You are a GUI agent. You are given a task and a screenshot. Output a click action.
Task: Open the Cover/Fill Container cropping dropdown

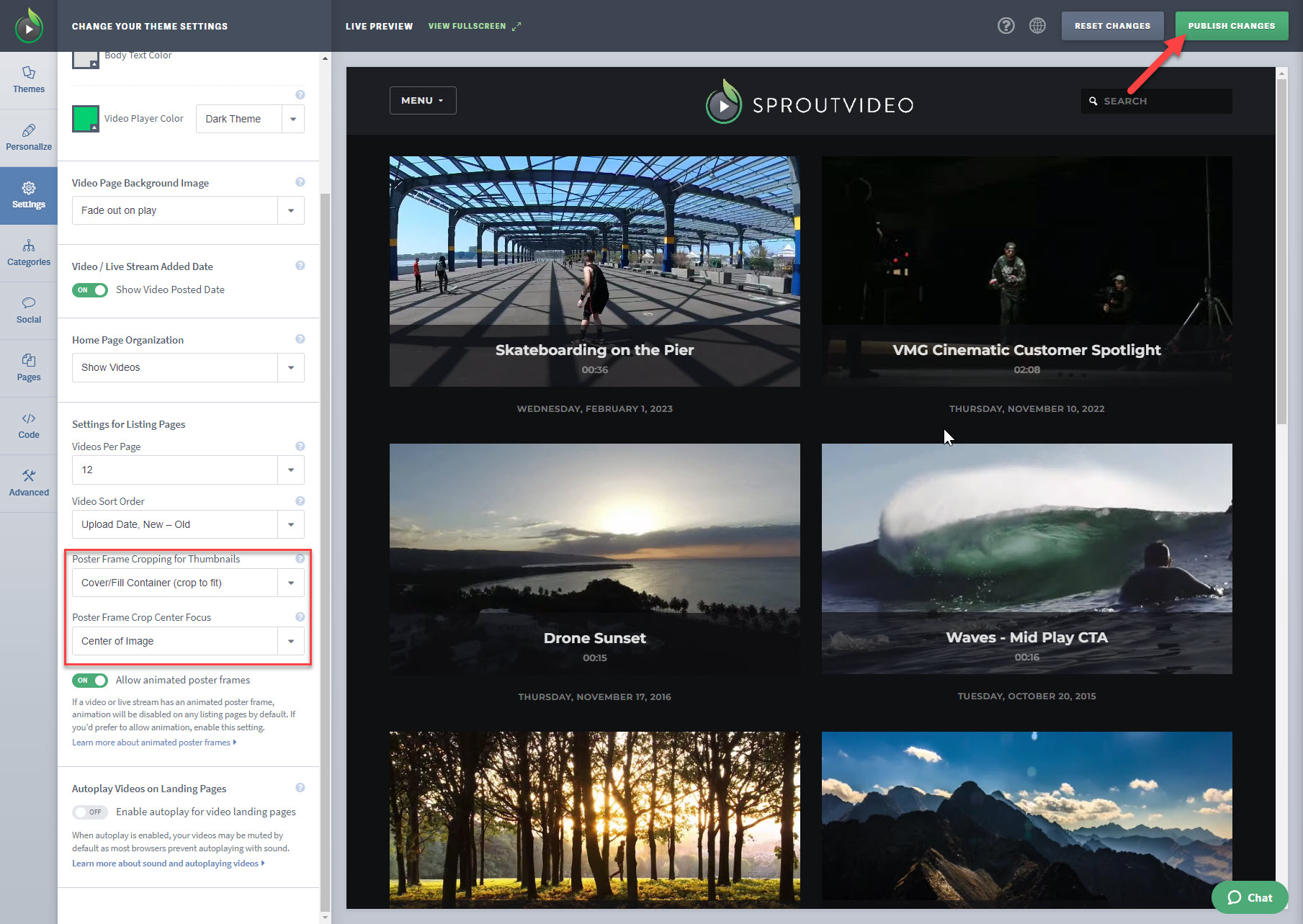click(188, 583)
